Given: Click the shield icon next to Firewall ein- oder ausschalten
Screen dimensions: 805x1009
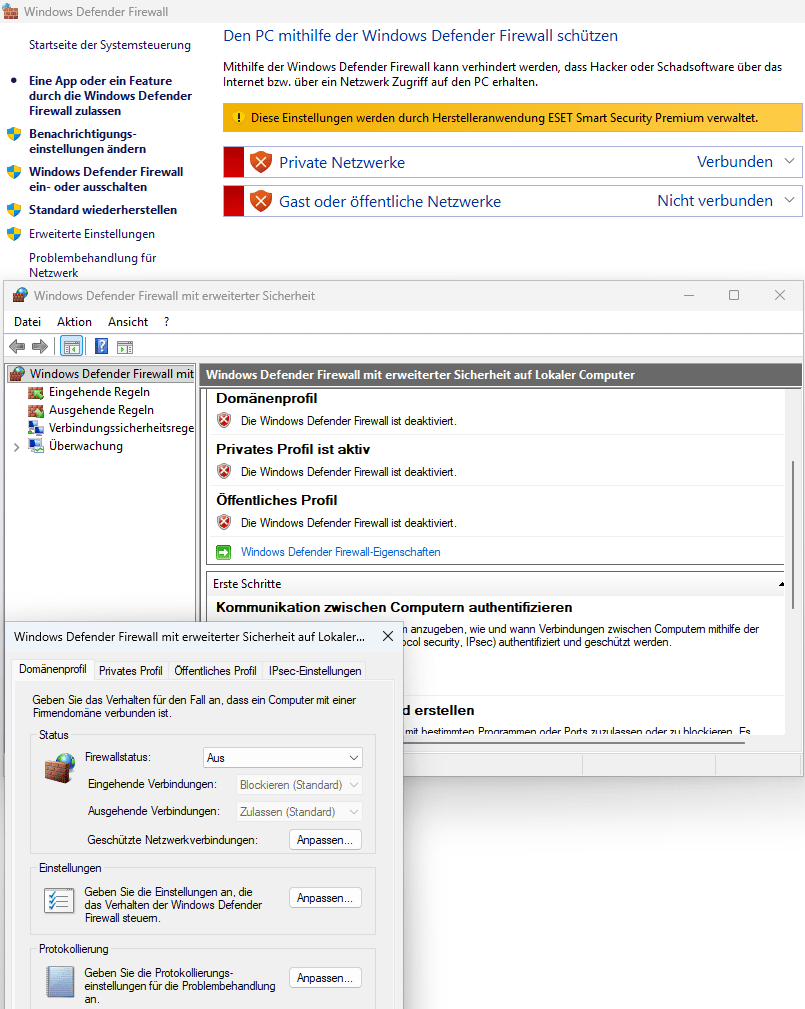Looking at the screenshot, I should tap(14, 172).
